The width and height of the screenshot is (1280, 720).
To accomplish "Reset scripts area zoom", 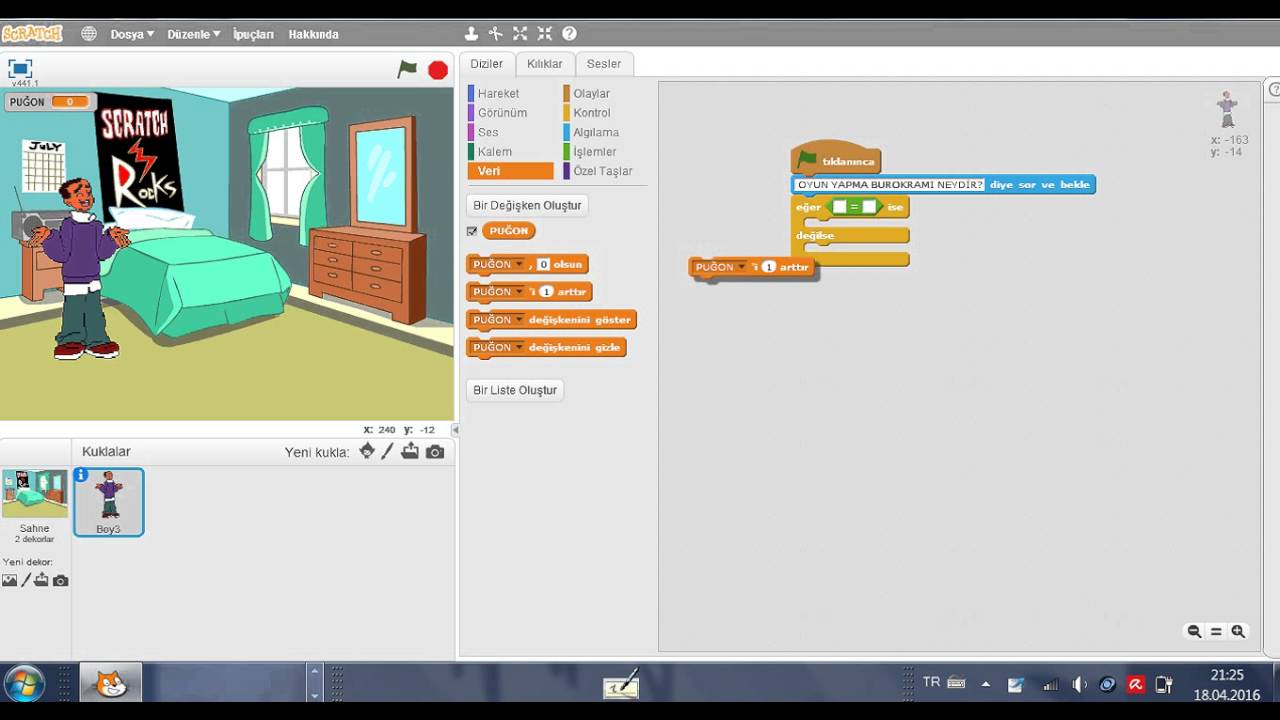I will click(x=1216, y=631).
